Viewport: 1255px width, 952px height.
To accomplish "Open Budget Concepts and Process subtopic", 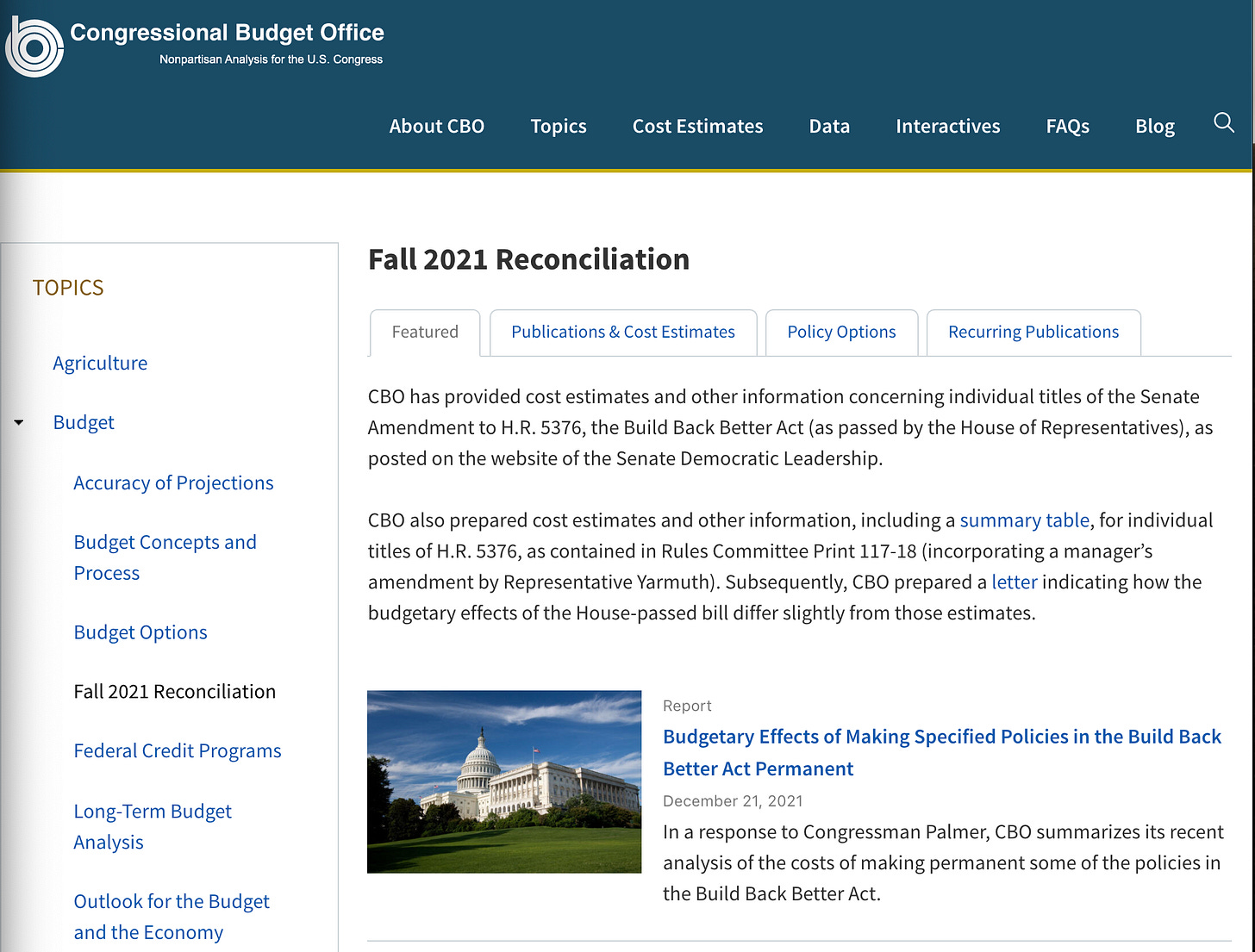I will tap(165, 557).
